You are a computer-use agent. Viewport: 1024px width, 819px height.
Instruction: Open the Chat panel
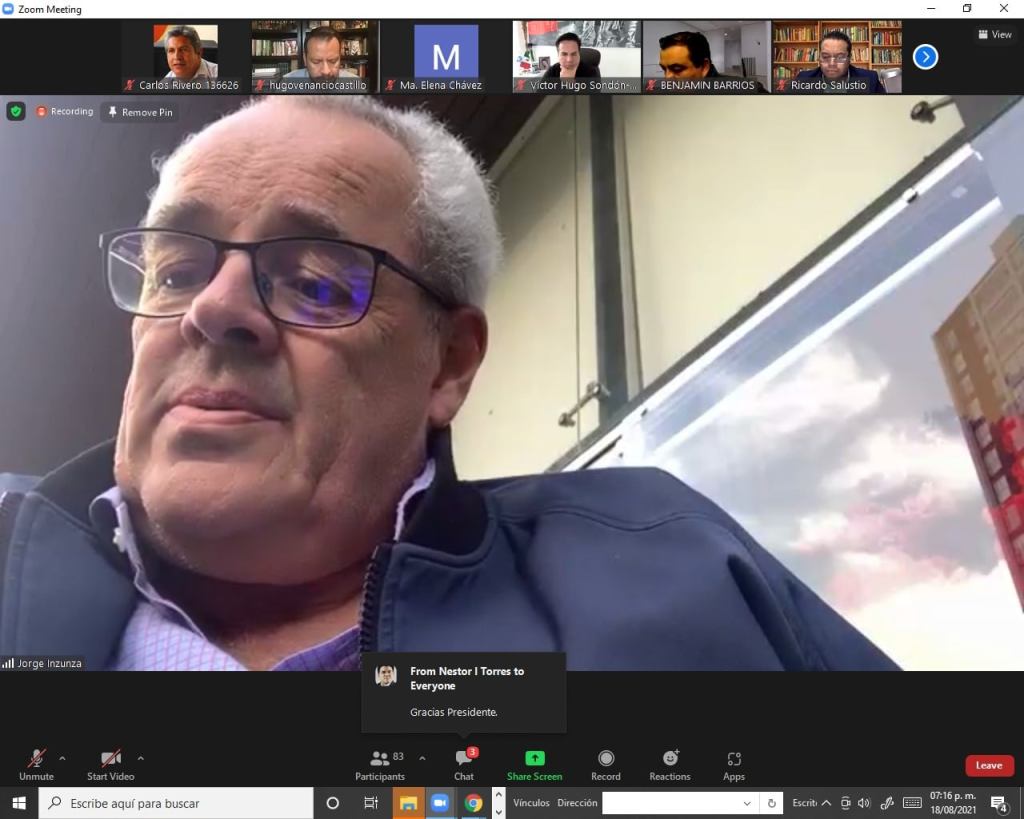464,760
